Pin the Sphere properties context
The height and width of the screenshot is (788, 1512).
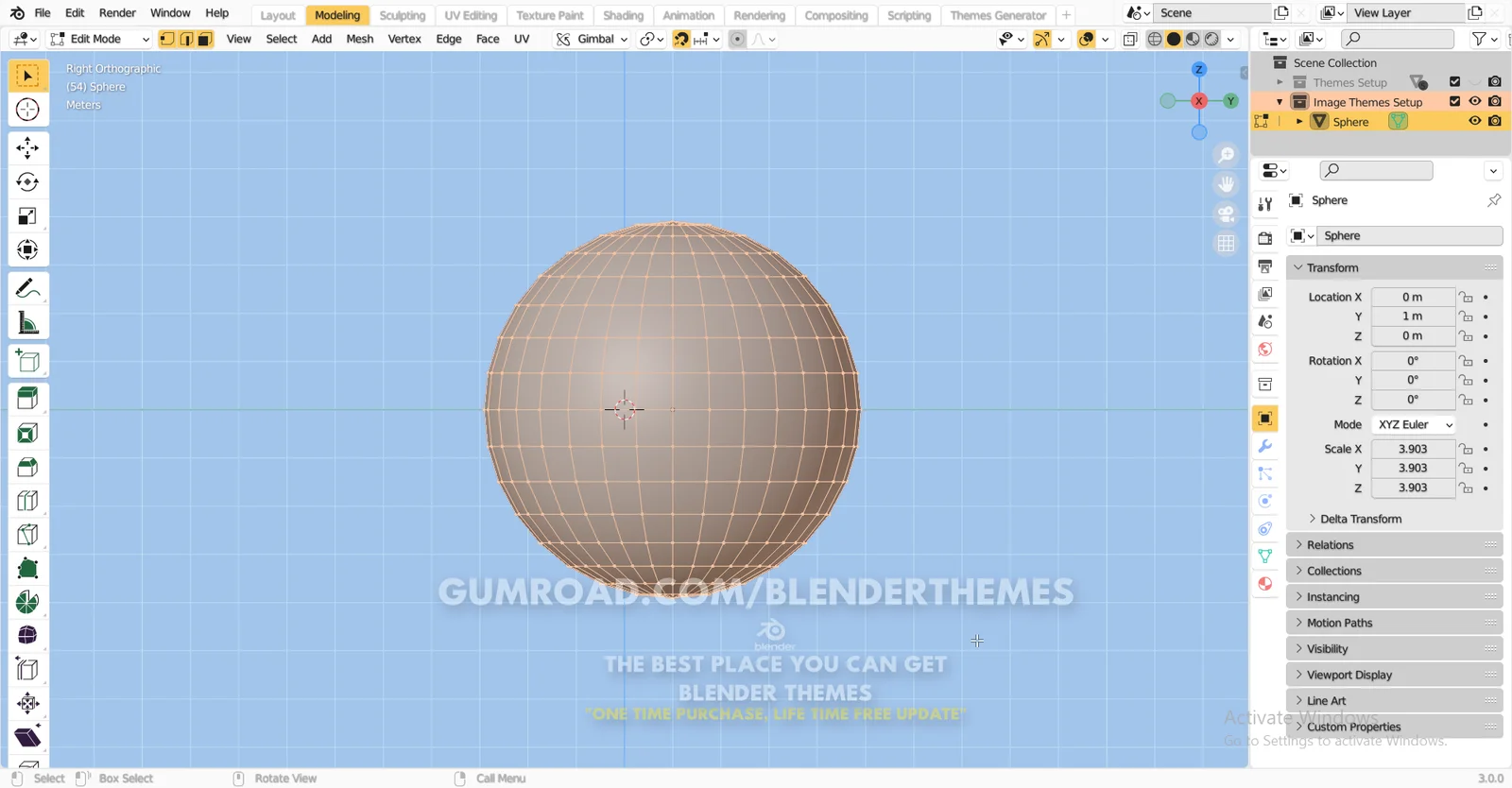click(x=1494, y=200)
